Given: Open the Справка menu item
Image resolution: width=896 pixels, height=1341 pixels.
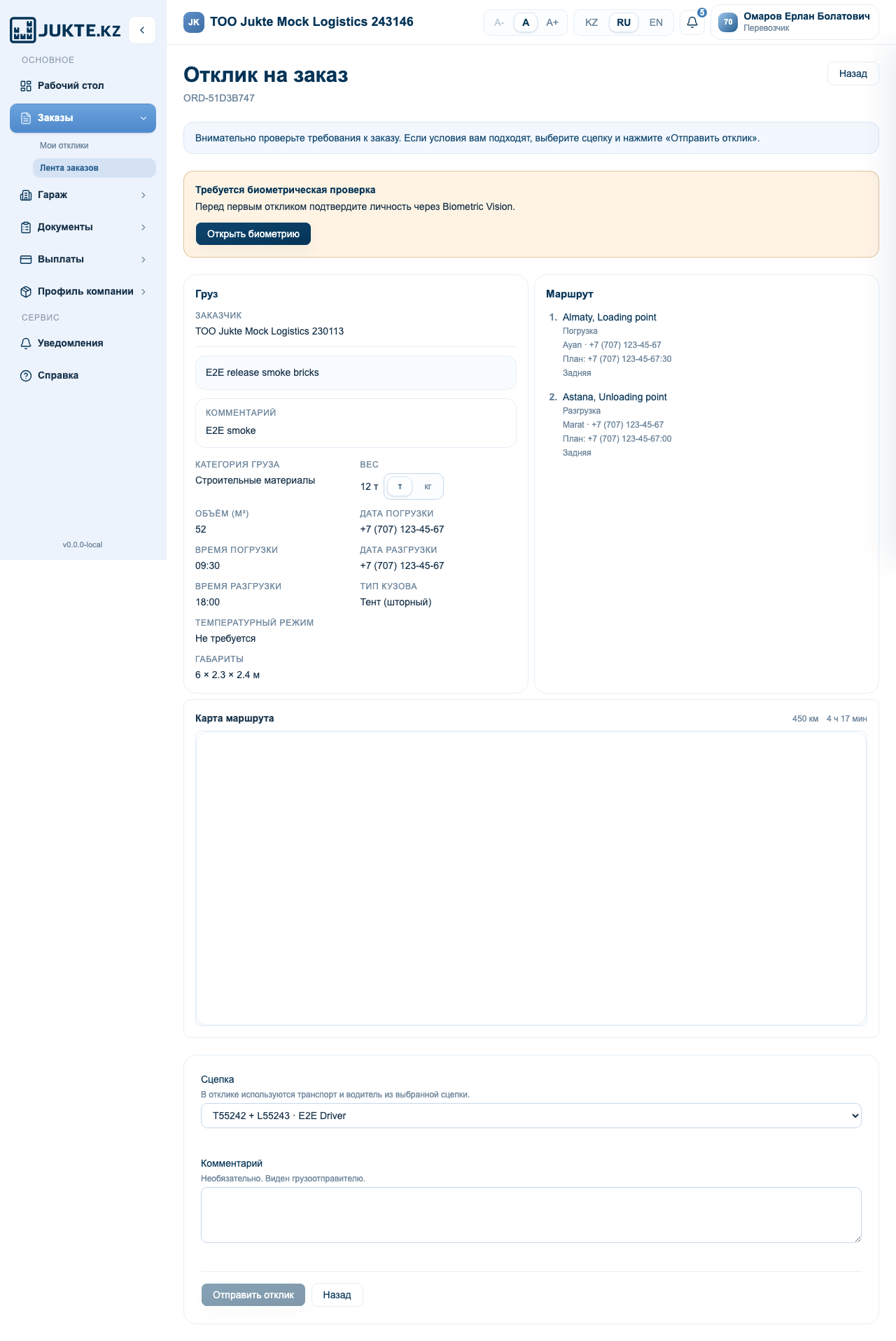Looking at the screenshot, I should pos(83,375).
